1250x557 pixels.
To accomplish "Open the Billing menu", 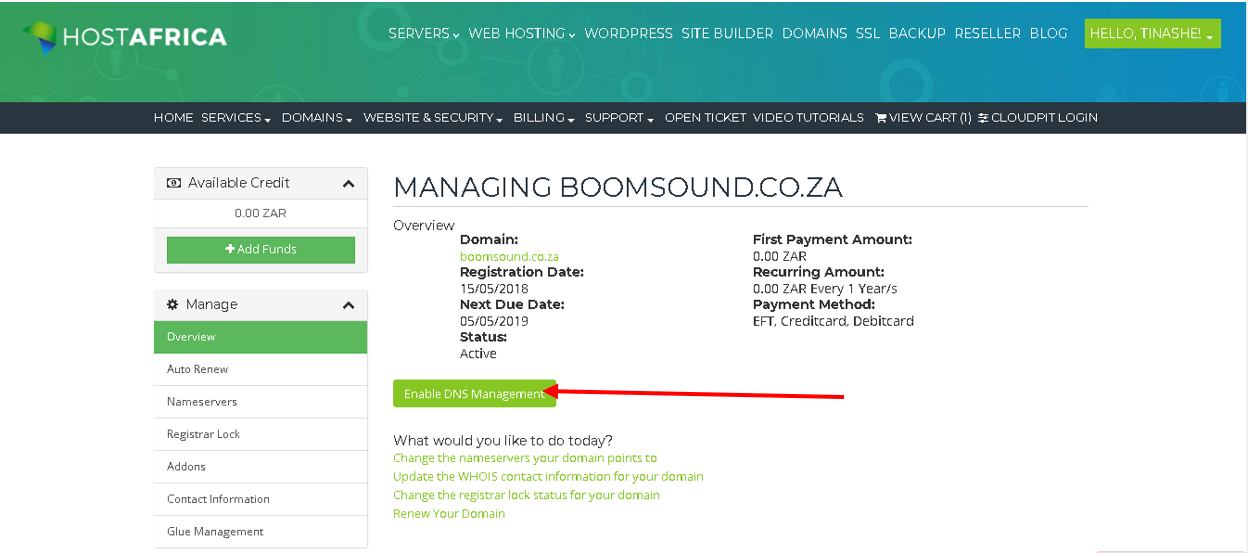I will point(543,118).
